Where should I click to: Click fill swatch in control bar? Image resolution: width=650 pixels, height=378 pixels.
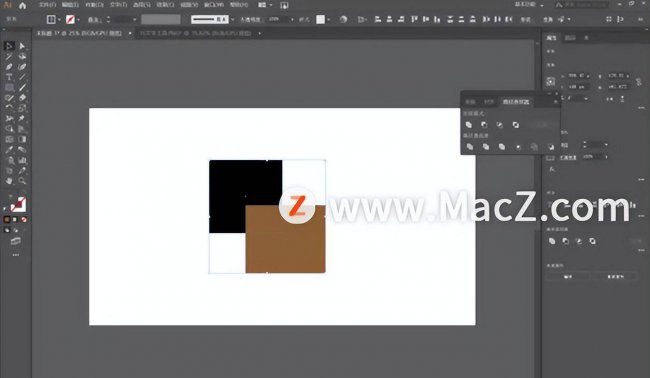point(51,19)
